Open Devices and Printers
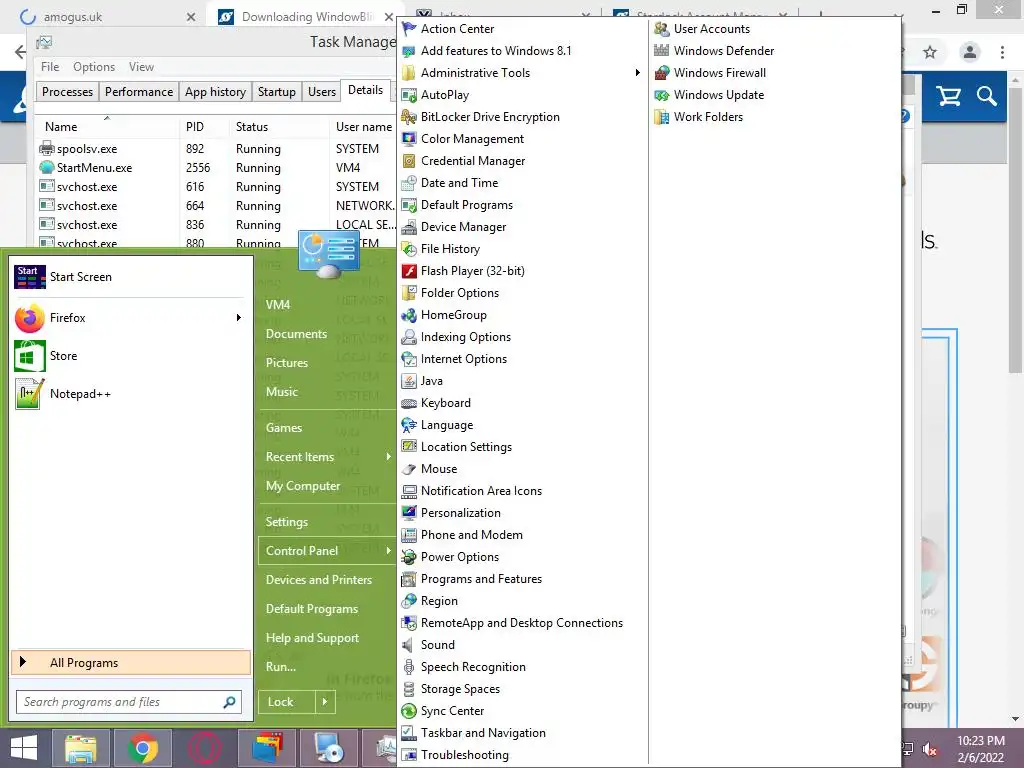This screenshot has width=1024, height=768. tap(319, 580)
